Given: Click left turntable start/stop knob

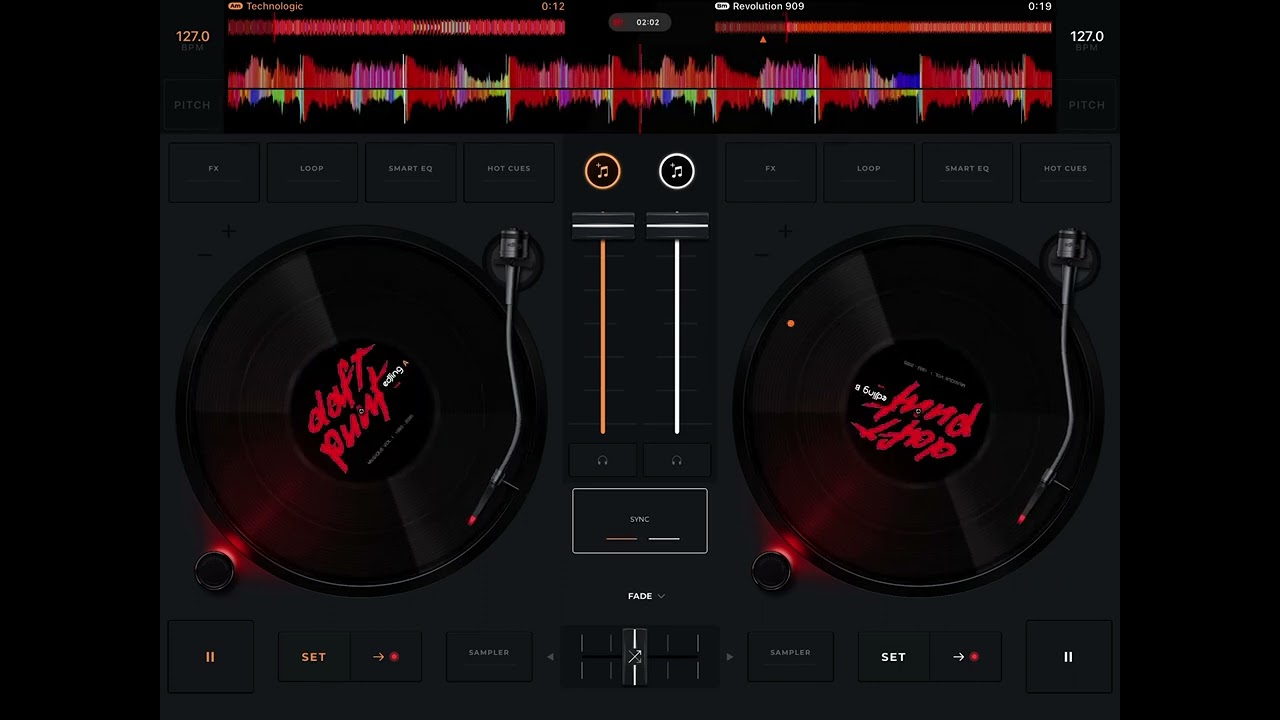Looking at the screenshot, I should coord(214,570).
